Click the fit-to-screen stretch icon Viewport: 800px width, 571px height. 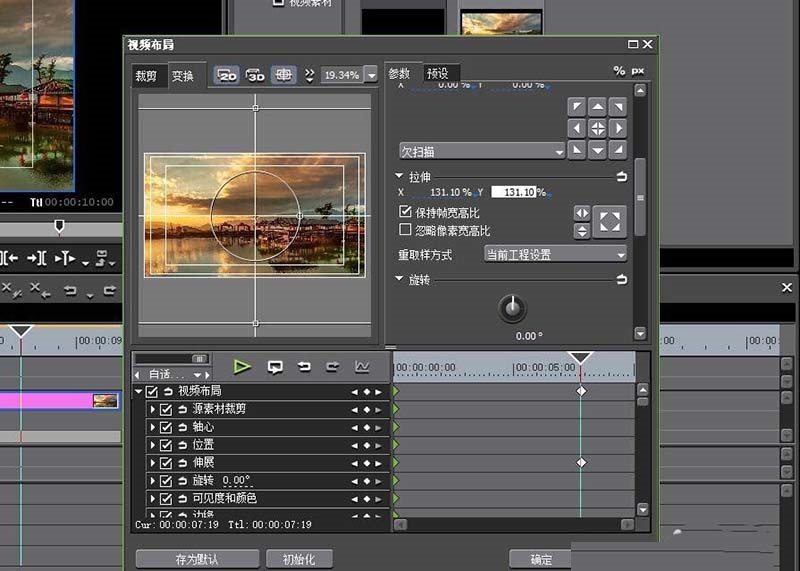click(x=609, y=222)
